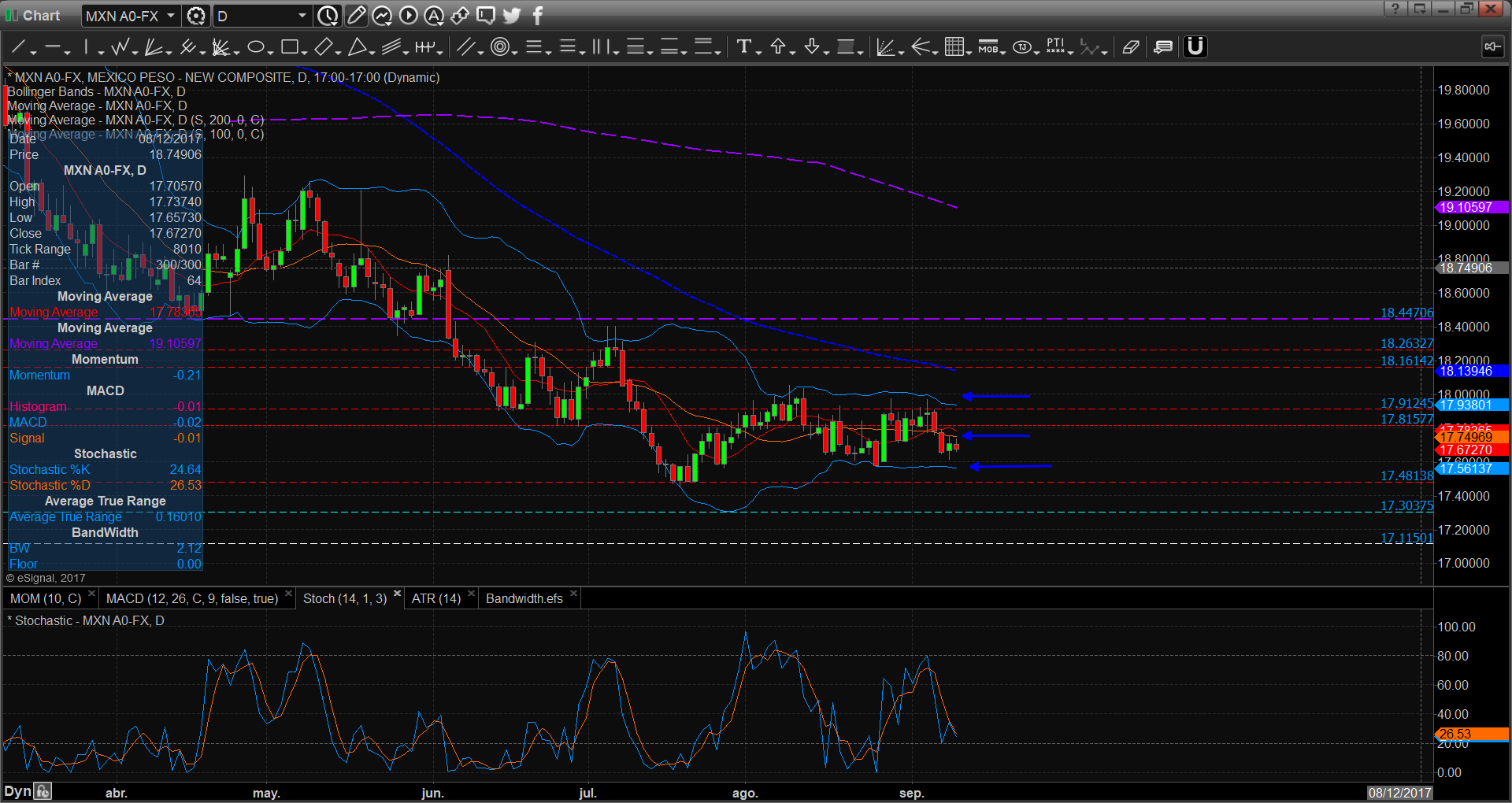Click the orange 26.53 stochastic marker

1470,734
